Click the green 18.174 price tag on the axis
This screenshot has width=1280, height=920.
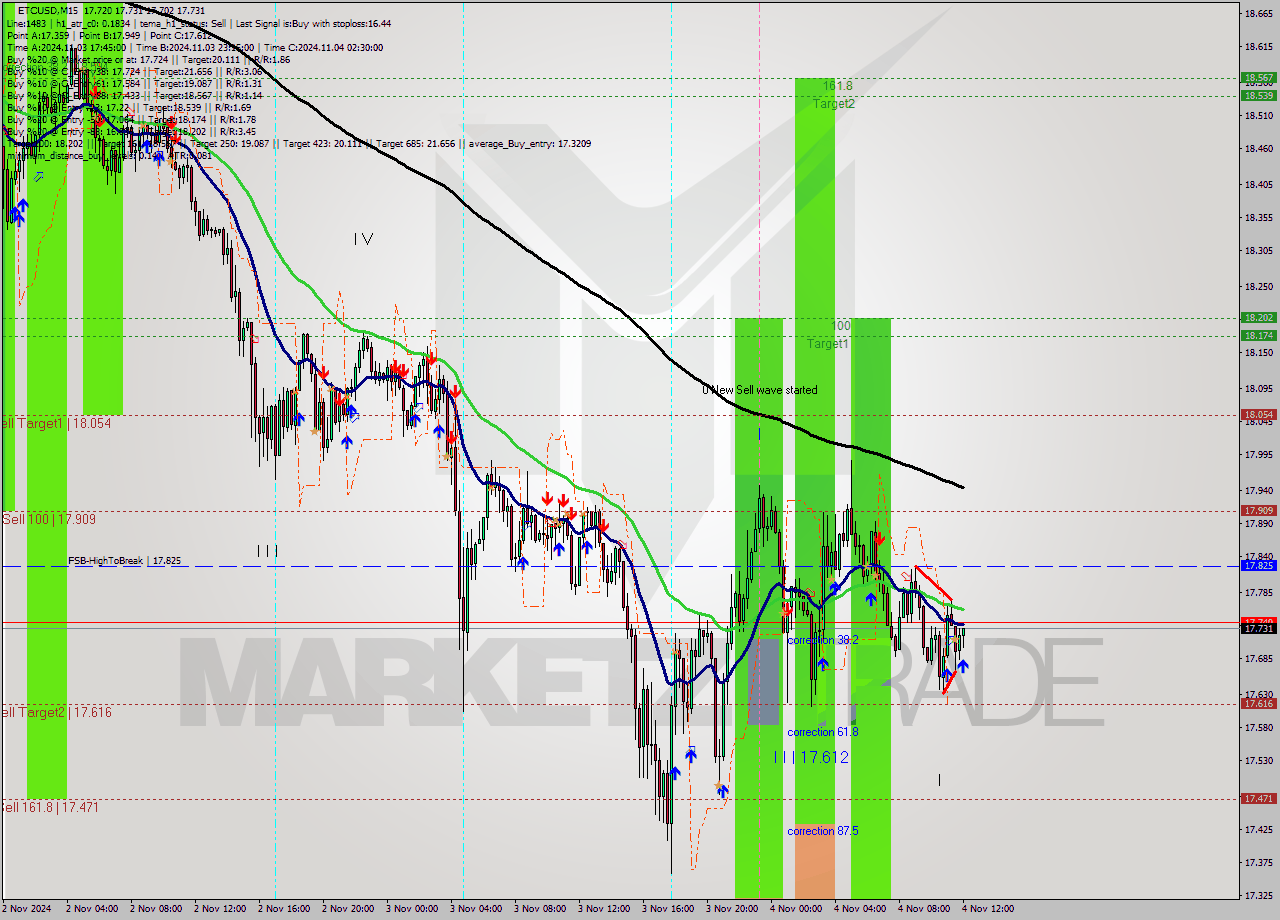pos(1258,335)
